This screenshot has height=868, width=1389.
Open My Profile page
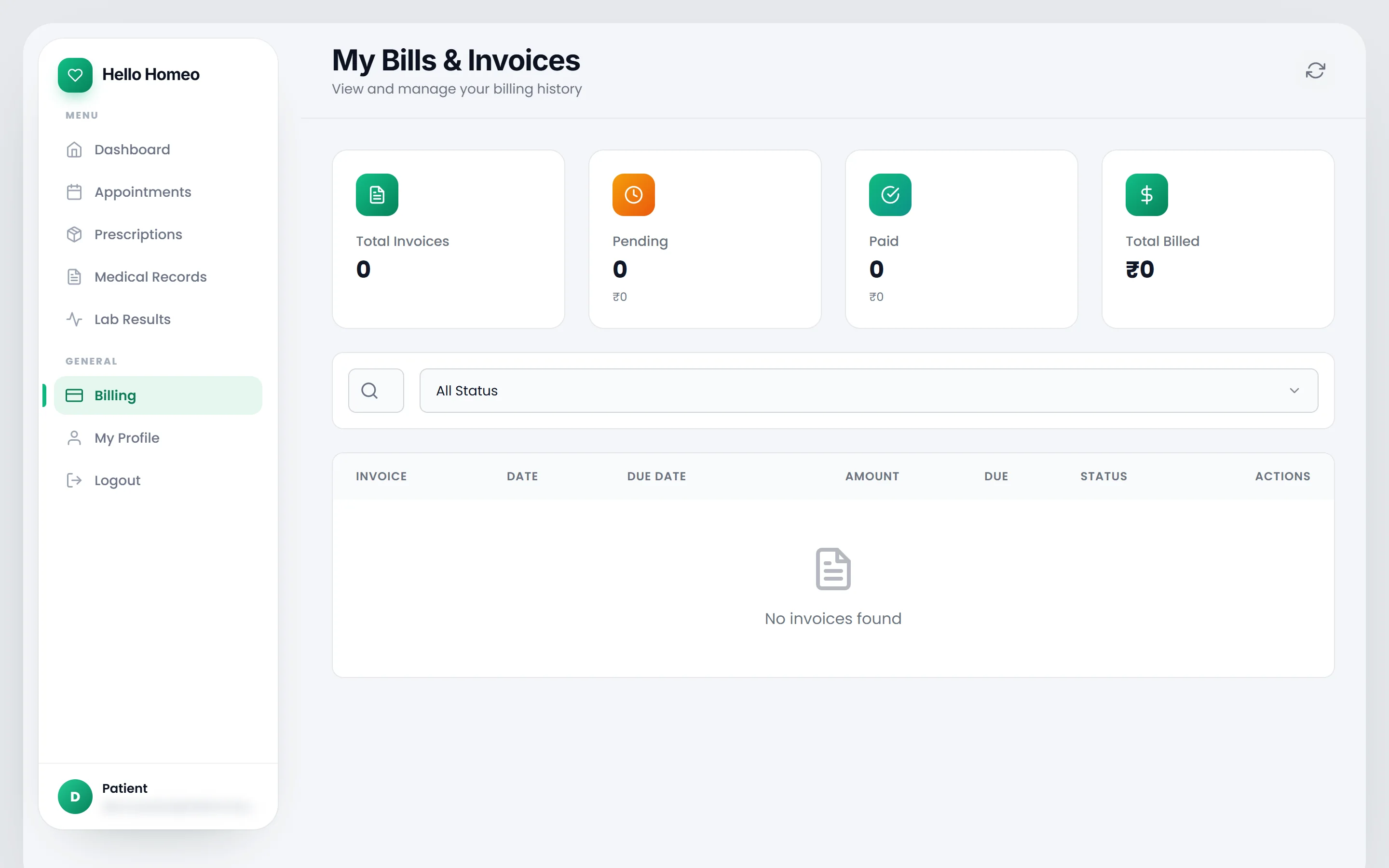[x=158, y=438]
